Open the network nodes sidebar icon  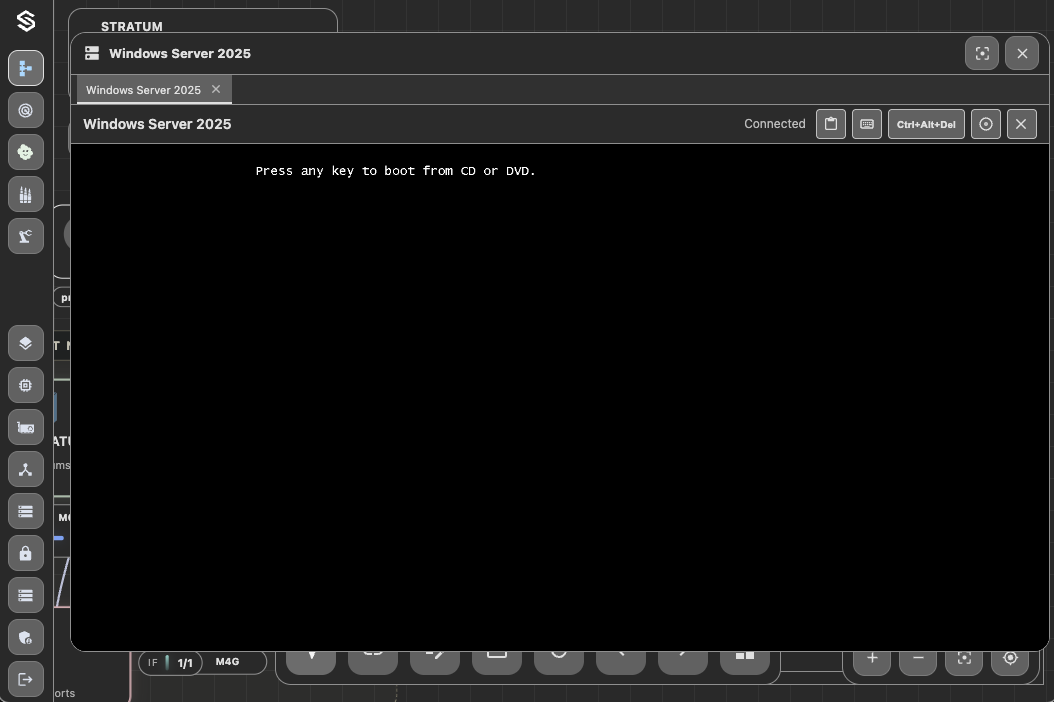coord(26,469)
